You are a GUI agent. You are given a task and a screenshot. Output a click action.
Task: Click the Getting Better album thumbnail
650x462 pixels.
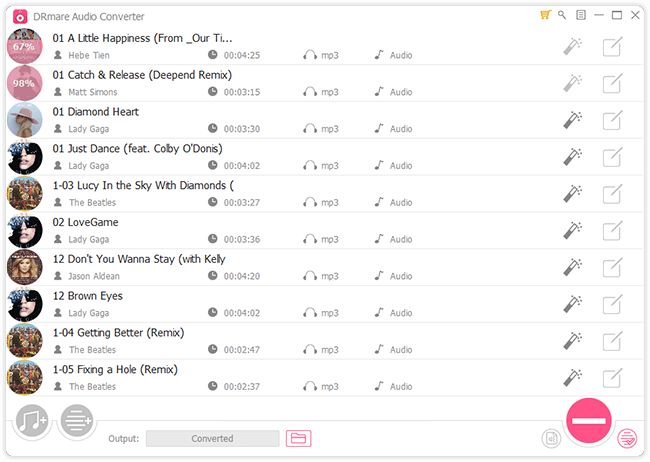point(25,341)
